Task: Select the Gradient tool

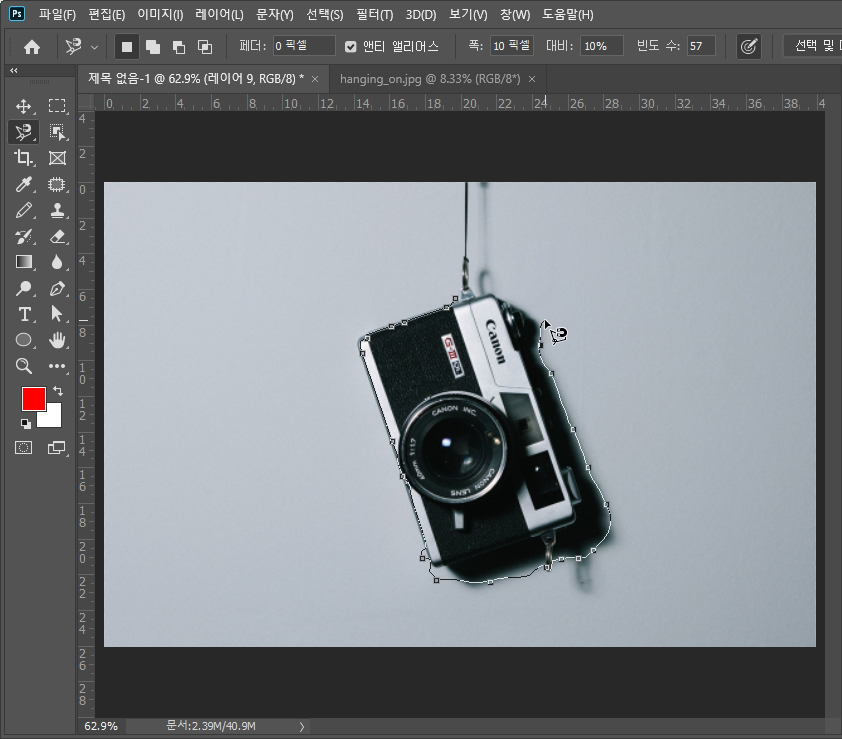Action: (23, 262)
